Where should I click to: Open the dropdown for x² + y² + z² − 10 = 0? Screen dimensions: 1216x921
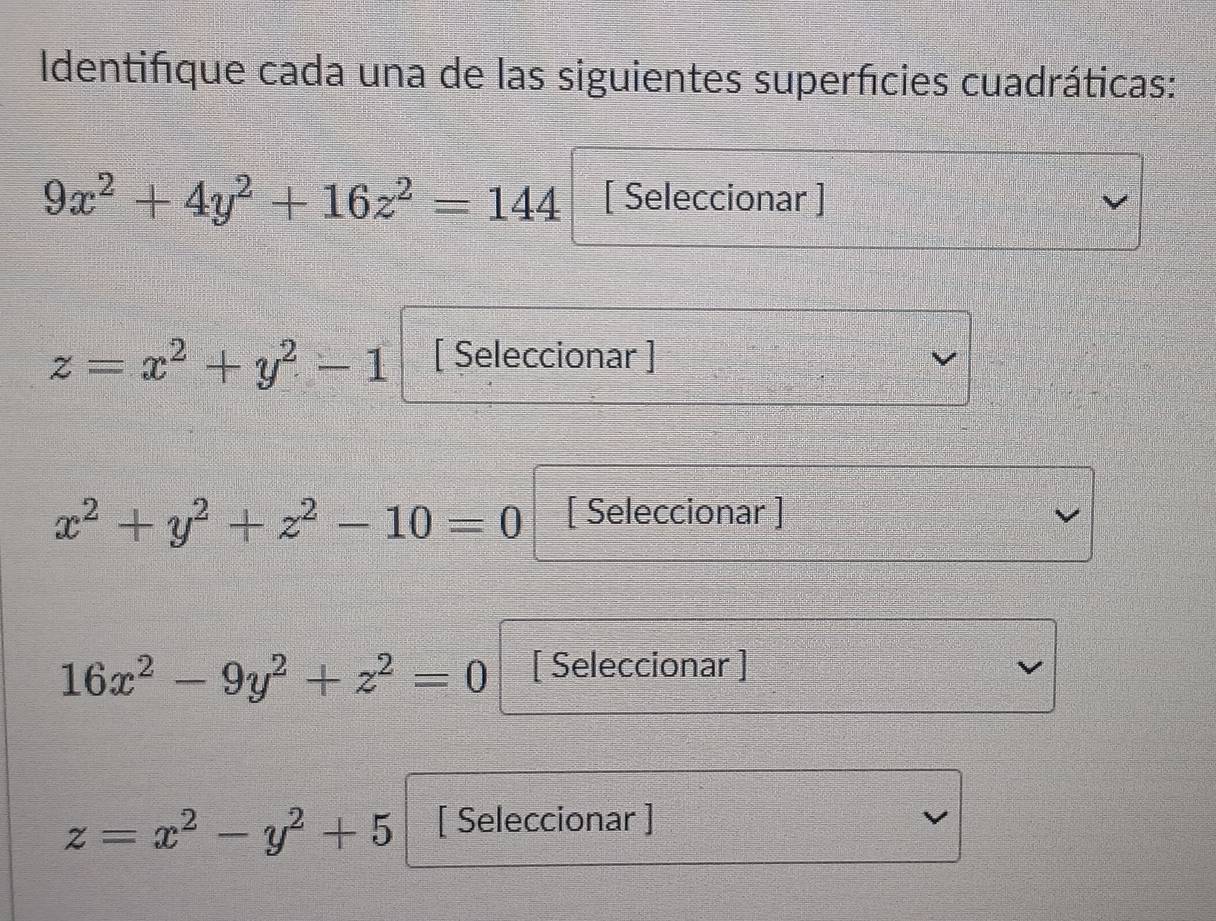[x=812, y=514]
